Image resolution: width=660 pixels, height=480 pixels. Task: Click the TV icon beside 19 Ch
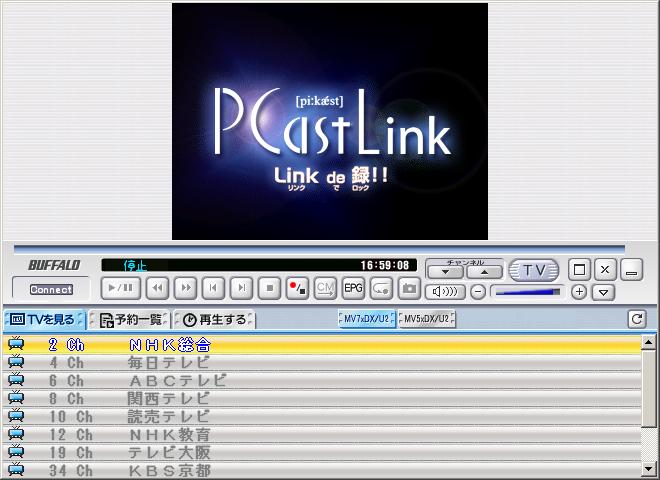pyautogui.click(x=16, y=452)
